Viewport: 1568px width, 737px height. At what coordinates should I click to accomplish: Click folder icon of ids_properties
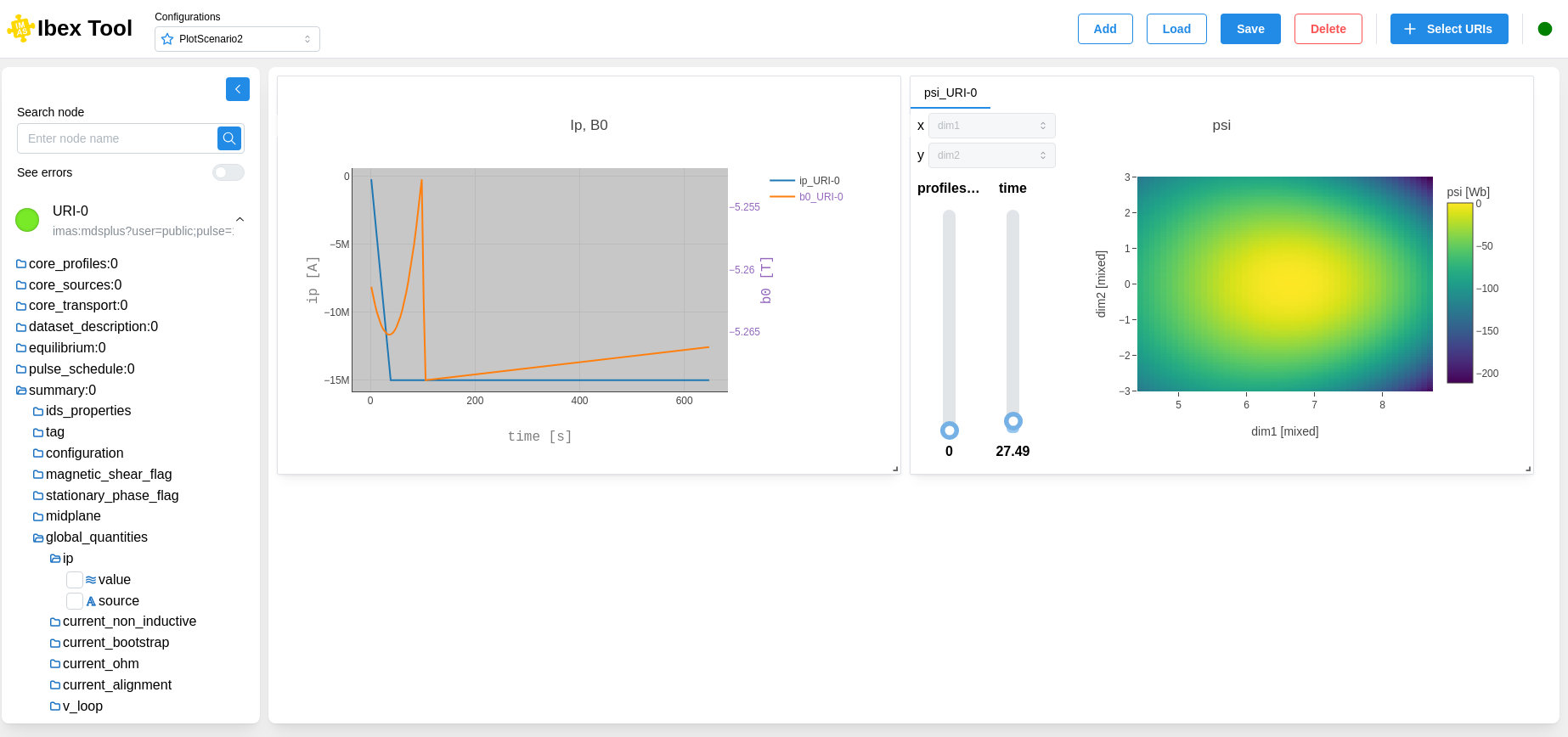[x=38, y=411]
